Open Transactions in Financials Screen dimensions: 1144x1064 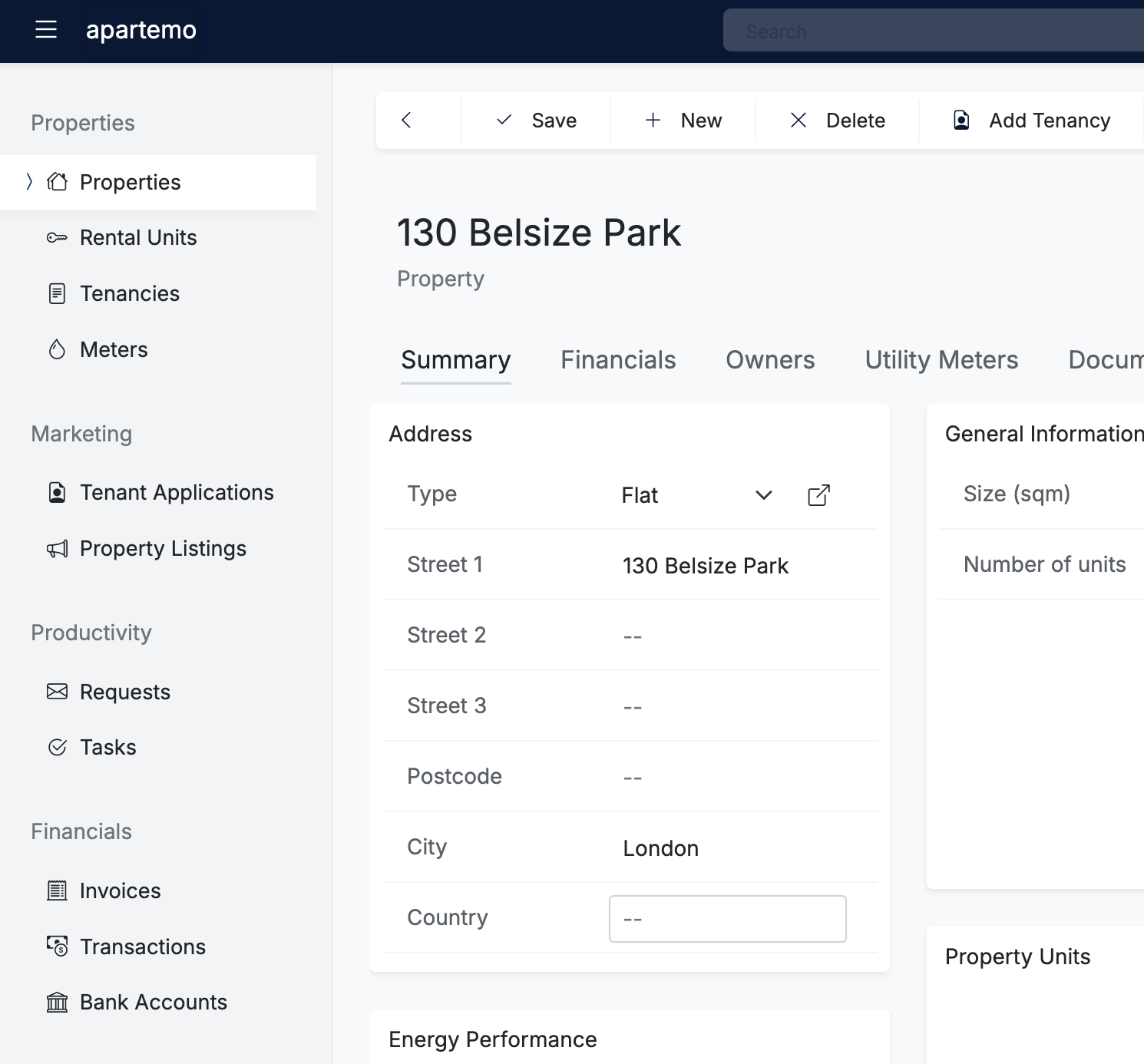pyautogui.click(x=143, y=947)
